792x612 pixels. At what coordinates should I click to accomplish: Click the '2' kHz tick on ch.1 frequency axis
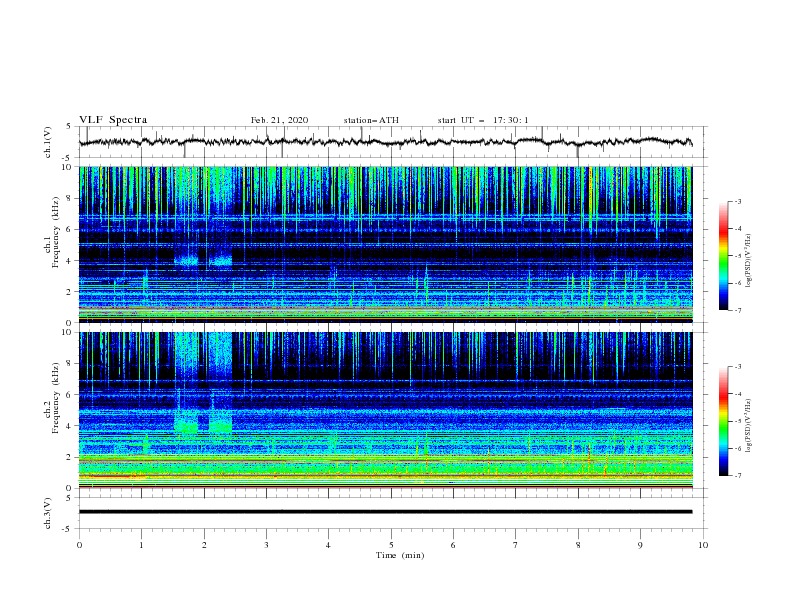pos(70,291)
